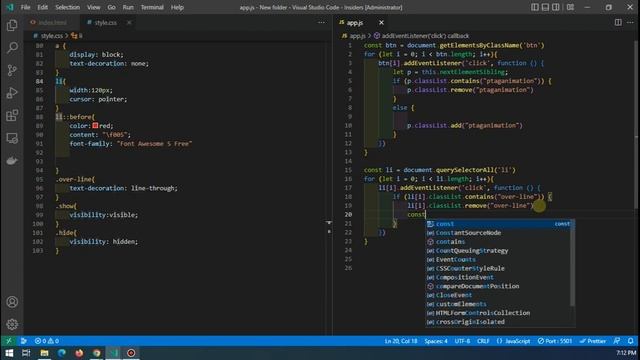
Task: Click Port : 5501 Live Server status
Action: click(x=555, y=341)
